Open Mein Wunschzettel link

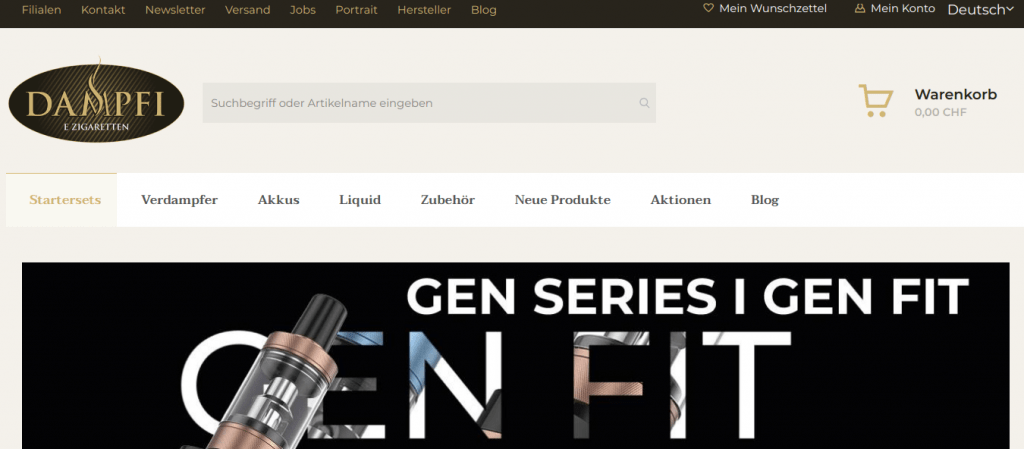(x=773, y=8)
